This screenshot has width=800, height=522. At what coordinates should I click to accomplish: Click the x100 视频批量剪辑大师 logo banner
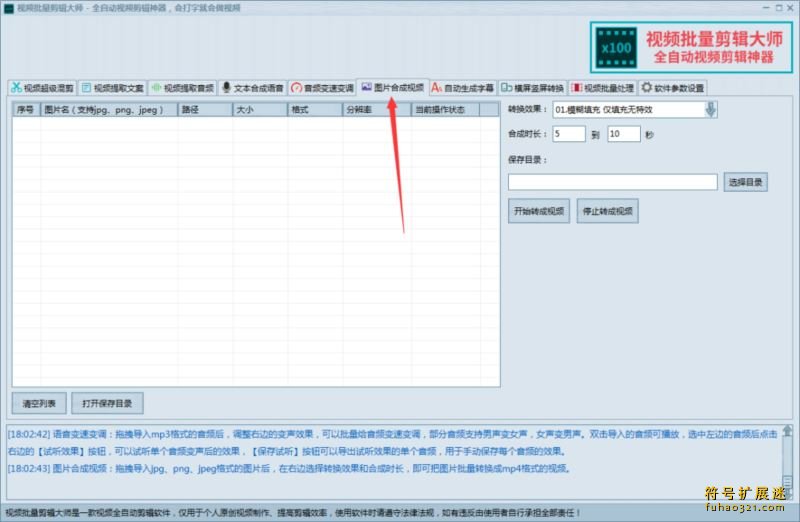coord(692,47)
